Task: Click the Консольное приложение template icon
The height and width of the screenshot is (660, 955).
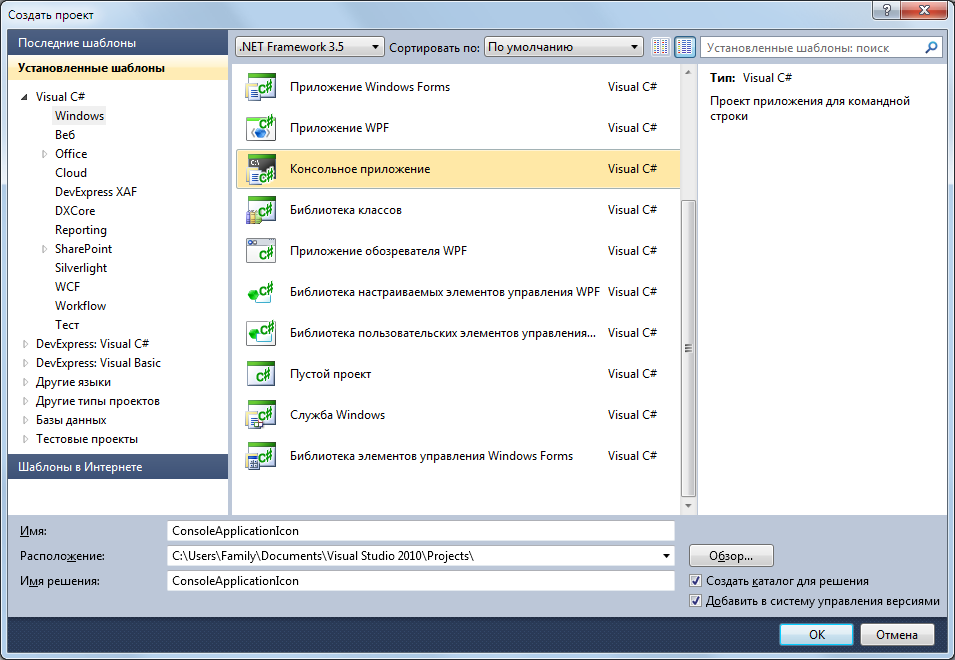Action: 261,169
